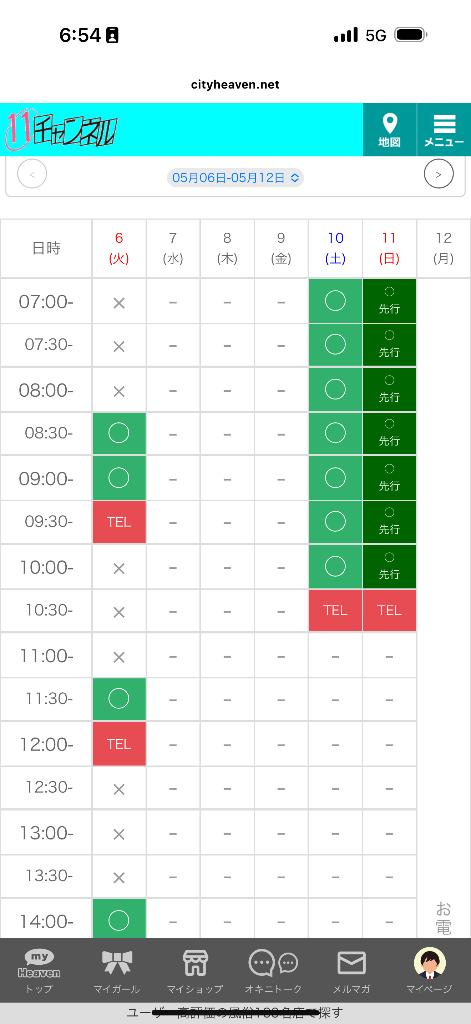Go to next week arrow

pyautogui.click(x=438, y=174)
